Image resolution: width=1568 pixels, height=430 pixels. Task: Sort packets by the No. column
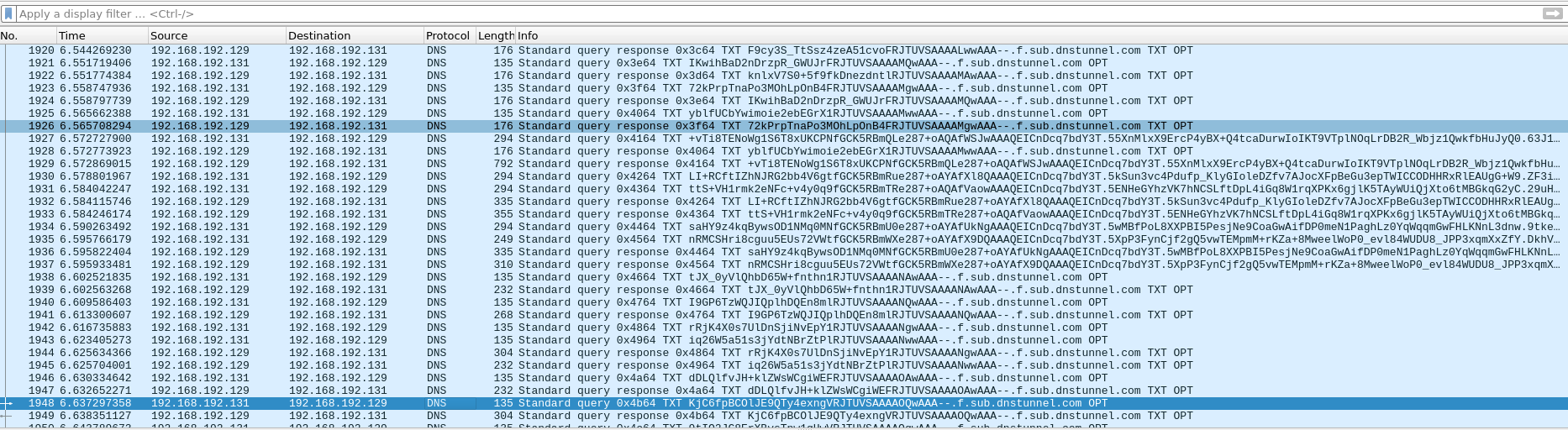[27, 35]
